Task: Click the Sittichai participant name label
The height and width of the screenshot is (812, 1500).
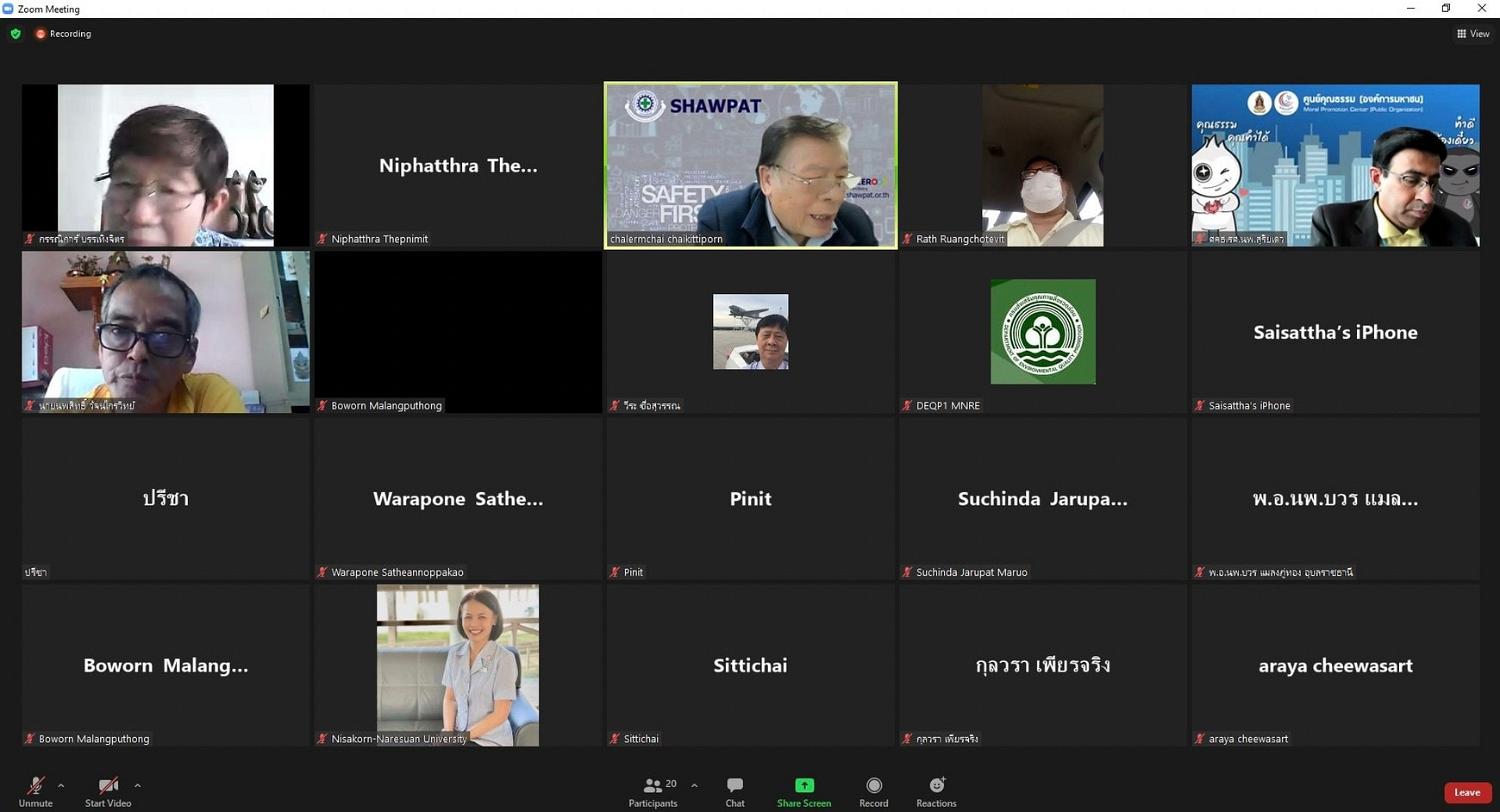Action: [x=642, y=739]
